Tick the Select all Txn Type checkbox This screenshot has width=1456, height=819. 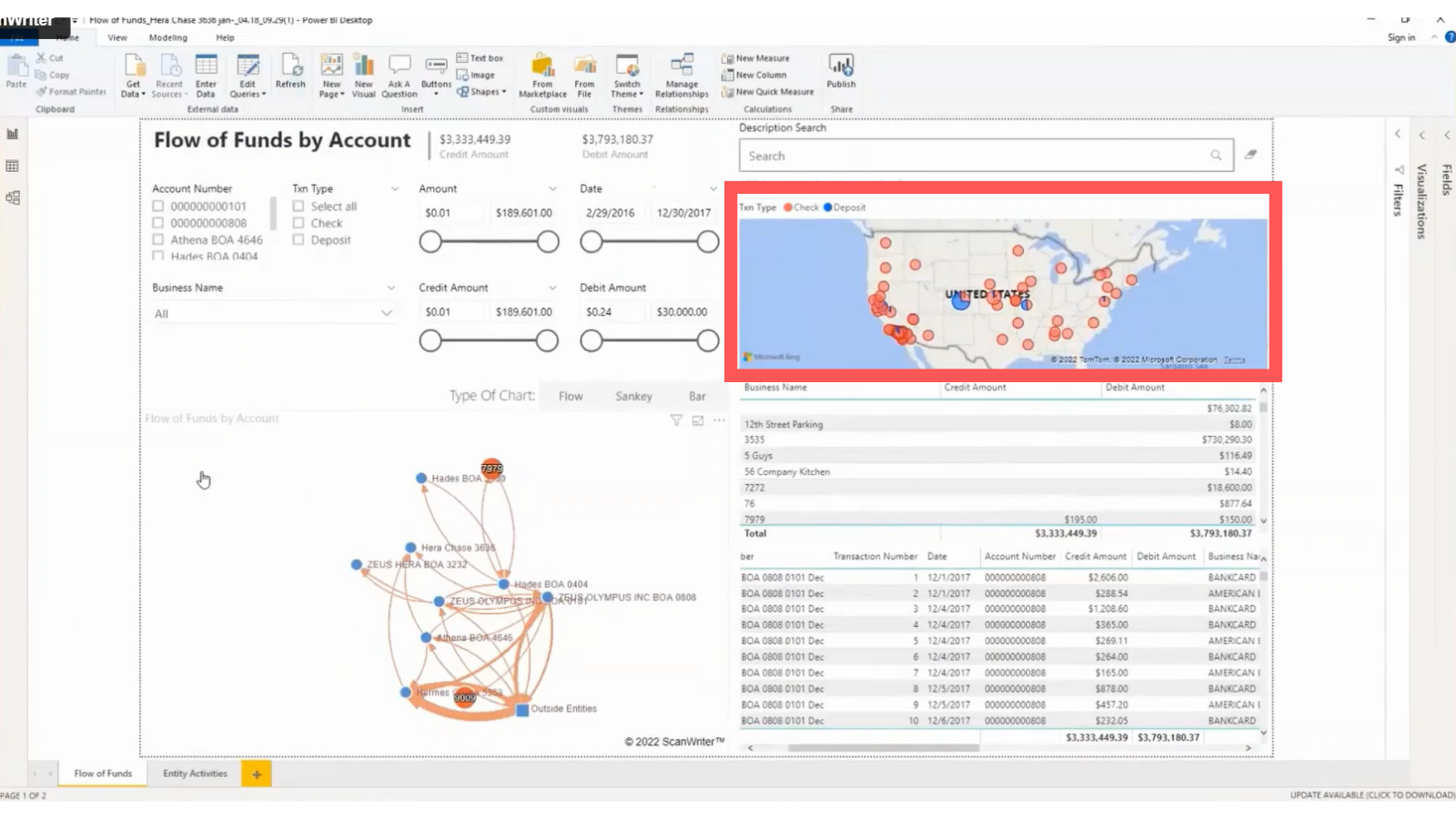pos(298,207)
